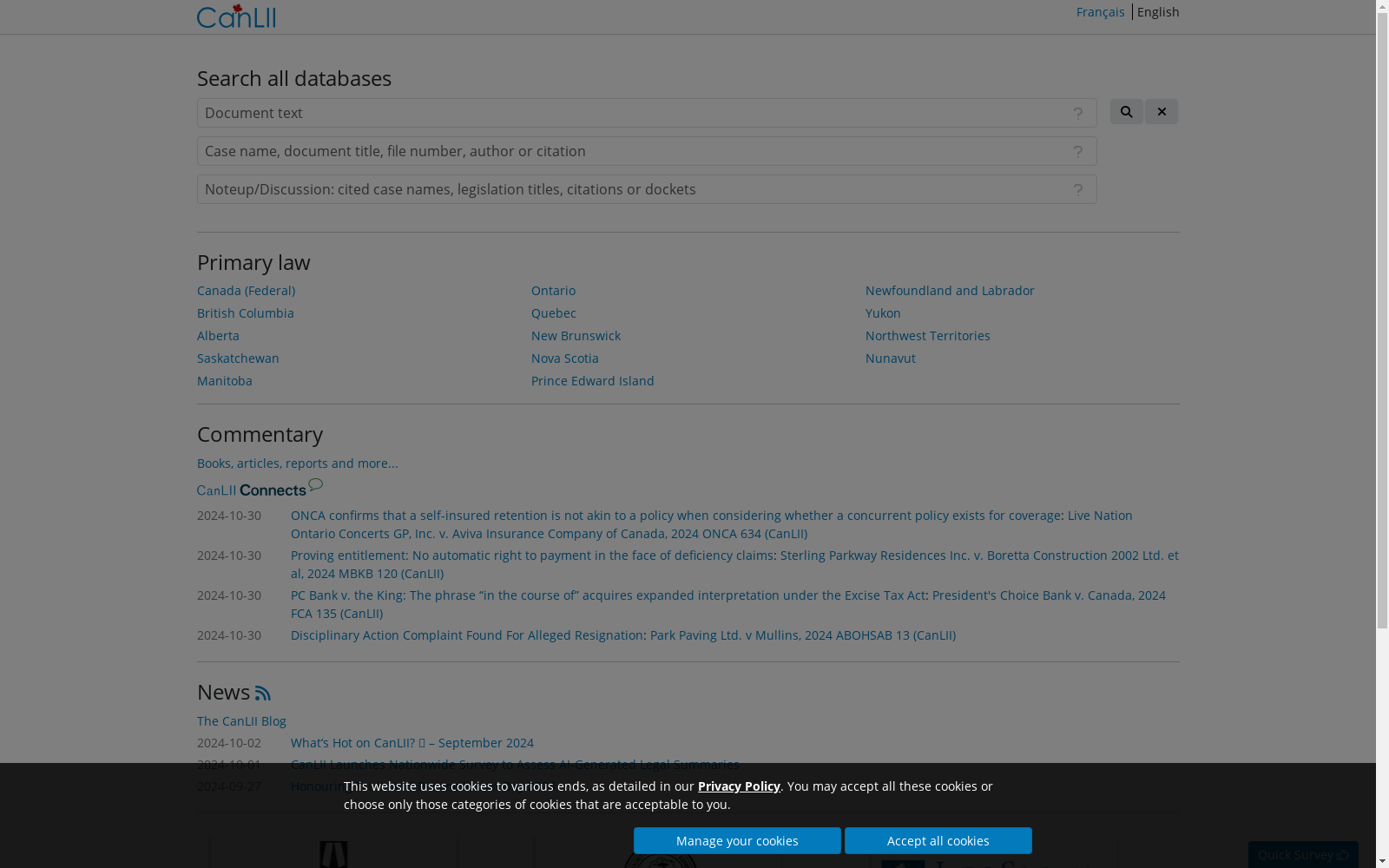Focus the Case name, document title field

647,151
